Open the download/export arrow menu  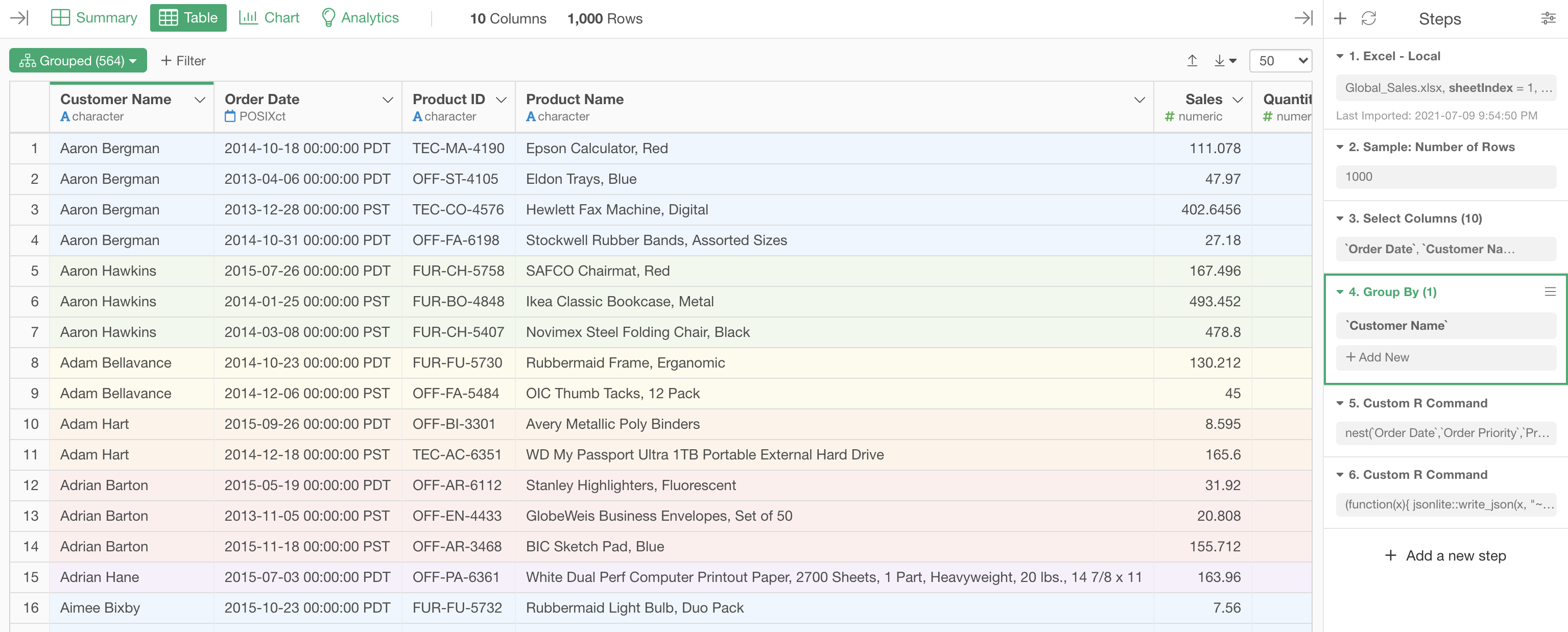tap(1225, 61)
